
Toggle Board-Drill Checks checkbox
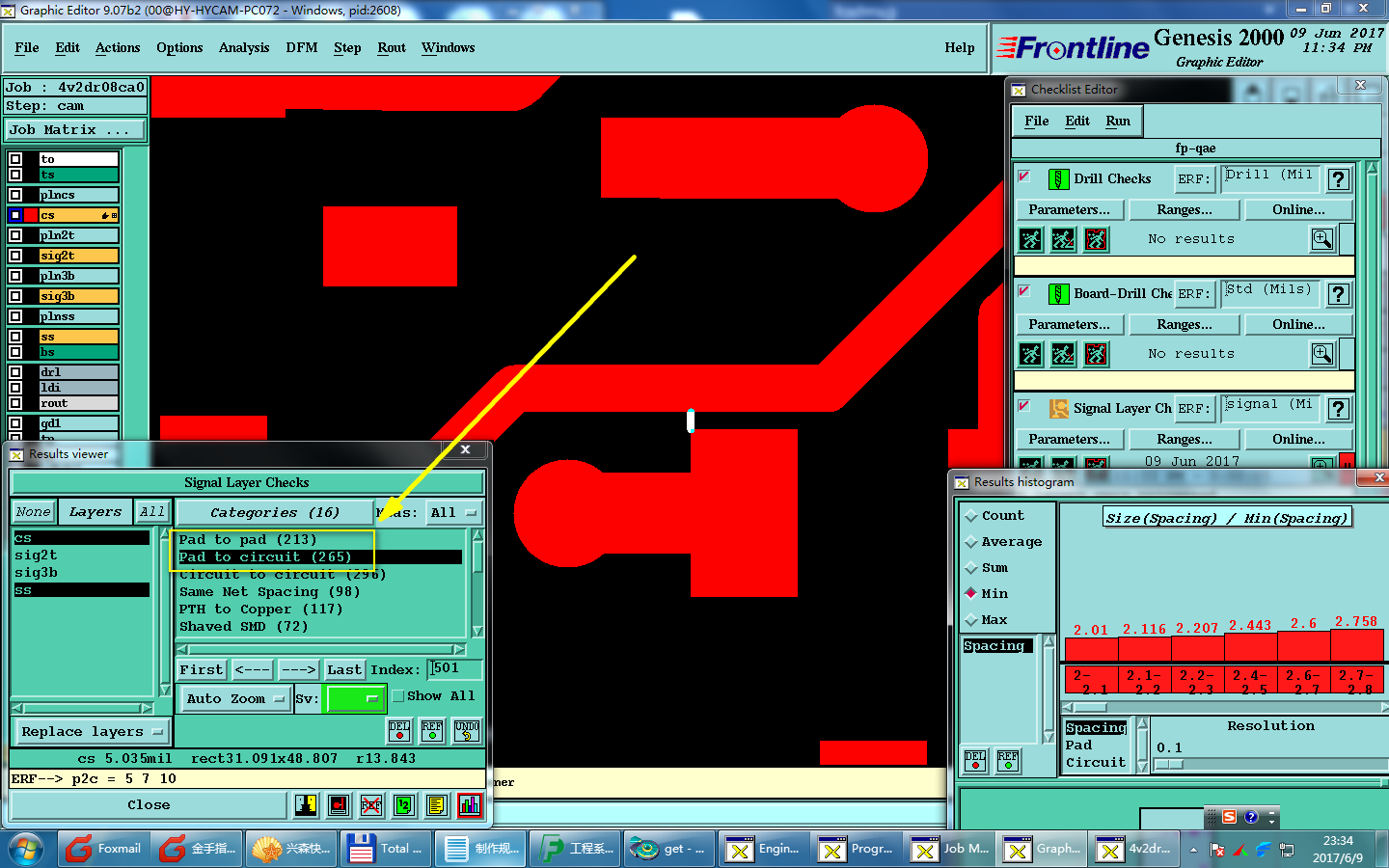1024,291
